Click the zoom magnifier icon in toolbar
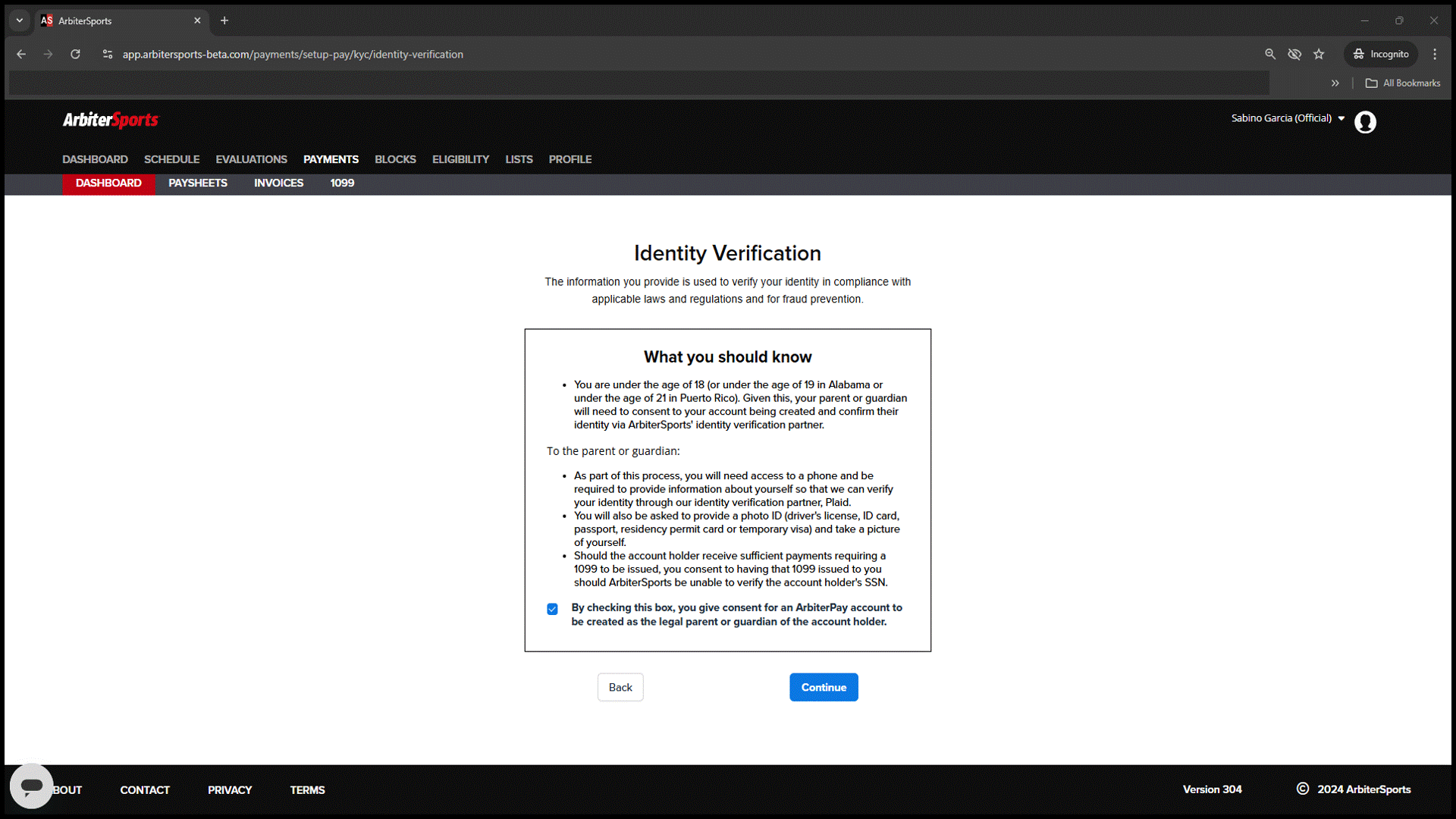The height and width of the screenshot is (819, 1456). pos(1270,54)
